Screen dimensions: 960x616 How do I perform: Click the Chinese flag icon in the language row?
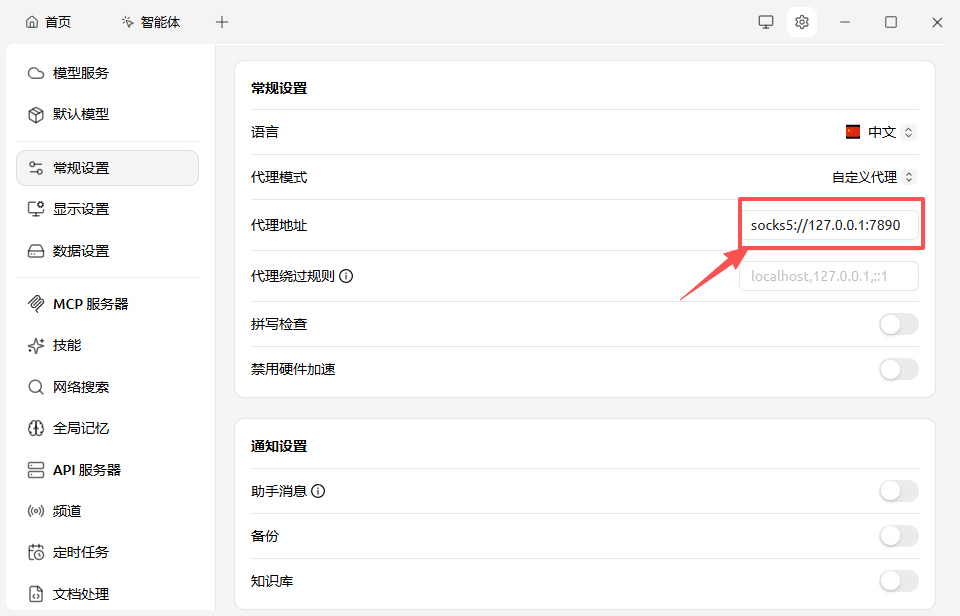[x=853, y=132]
